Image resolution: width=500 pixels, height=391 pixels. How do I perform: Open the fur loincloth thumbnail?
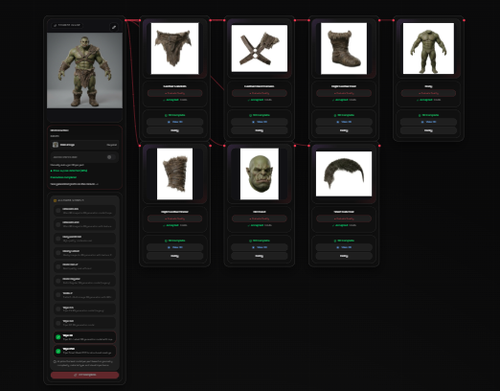175,48
